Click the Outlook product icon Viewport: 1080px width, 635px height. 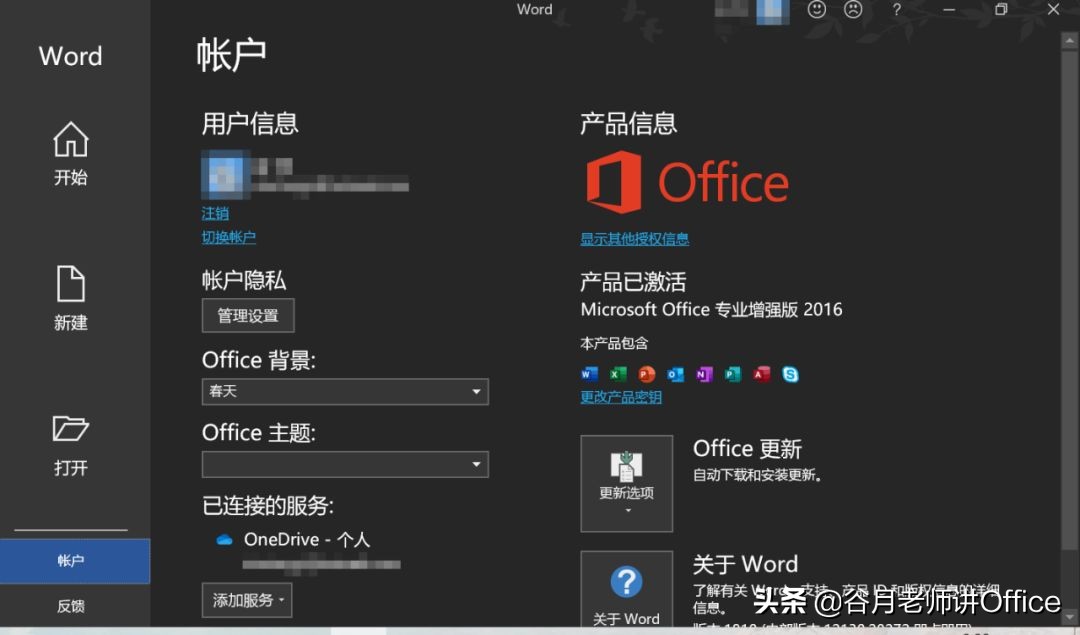pyautogui.click(x=675, y=374)
